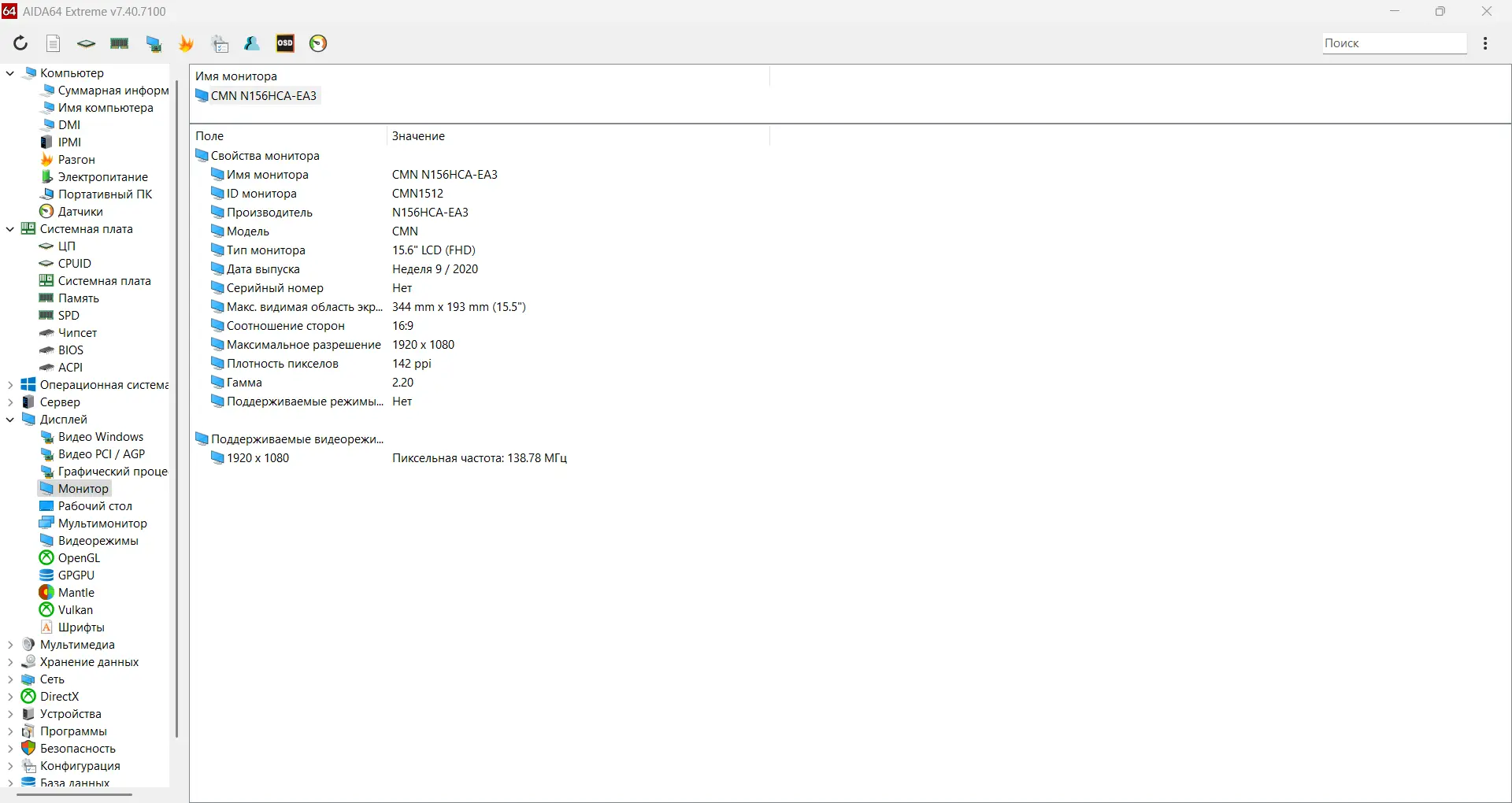Open the GPGPU page
The width and height of the screenshot is (1512, 803).
coord(68,575)
